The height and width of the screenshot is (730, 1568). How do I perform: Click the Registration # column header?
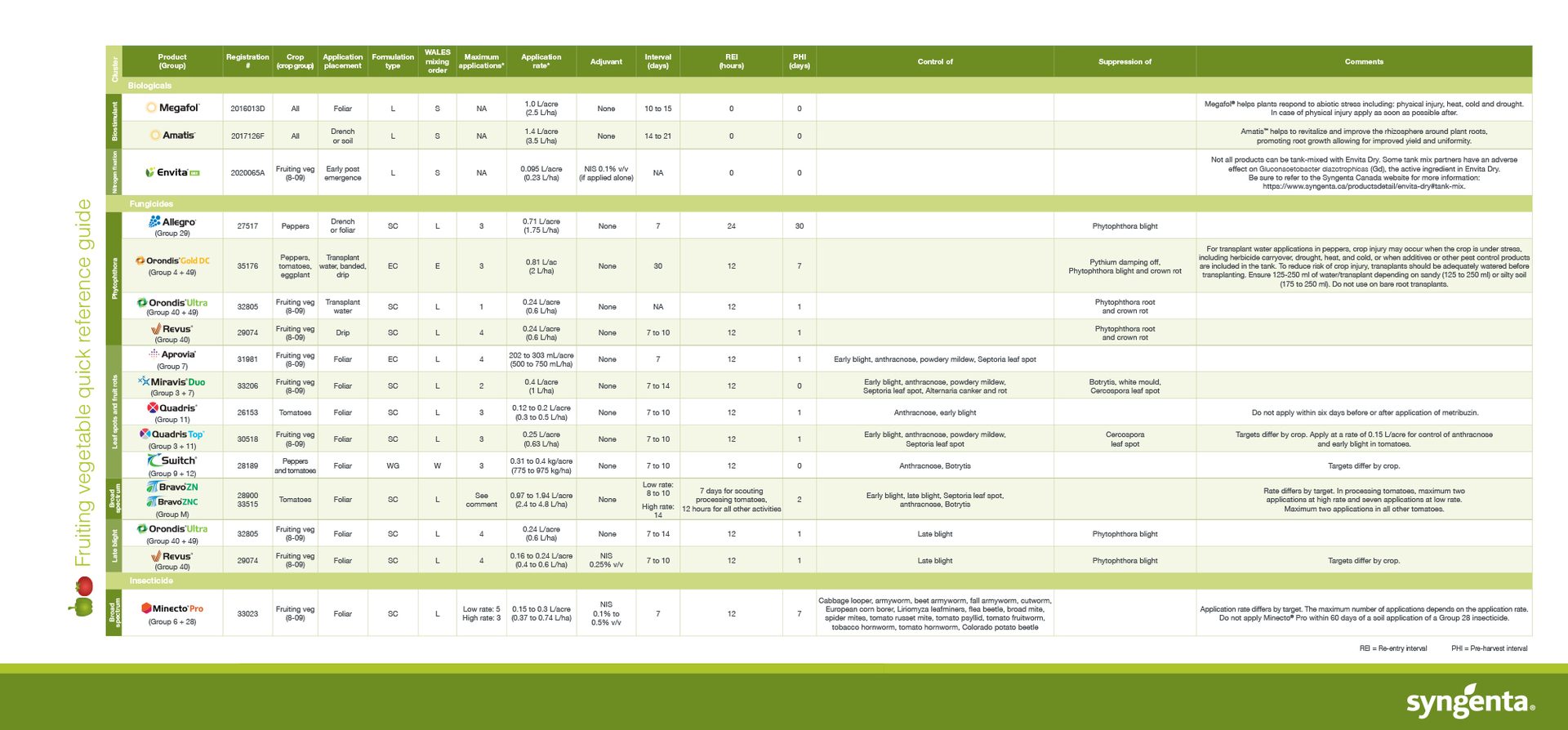pos(247,61)
